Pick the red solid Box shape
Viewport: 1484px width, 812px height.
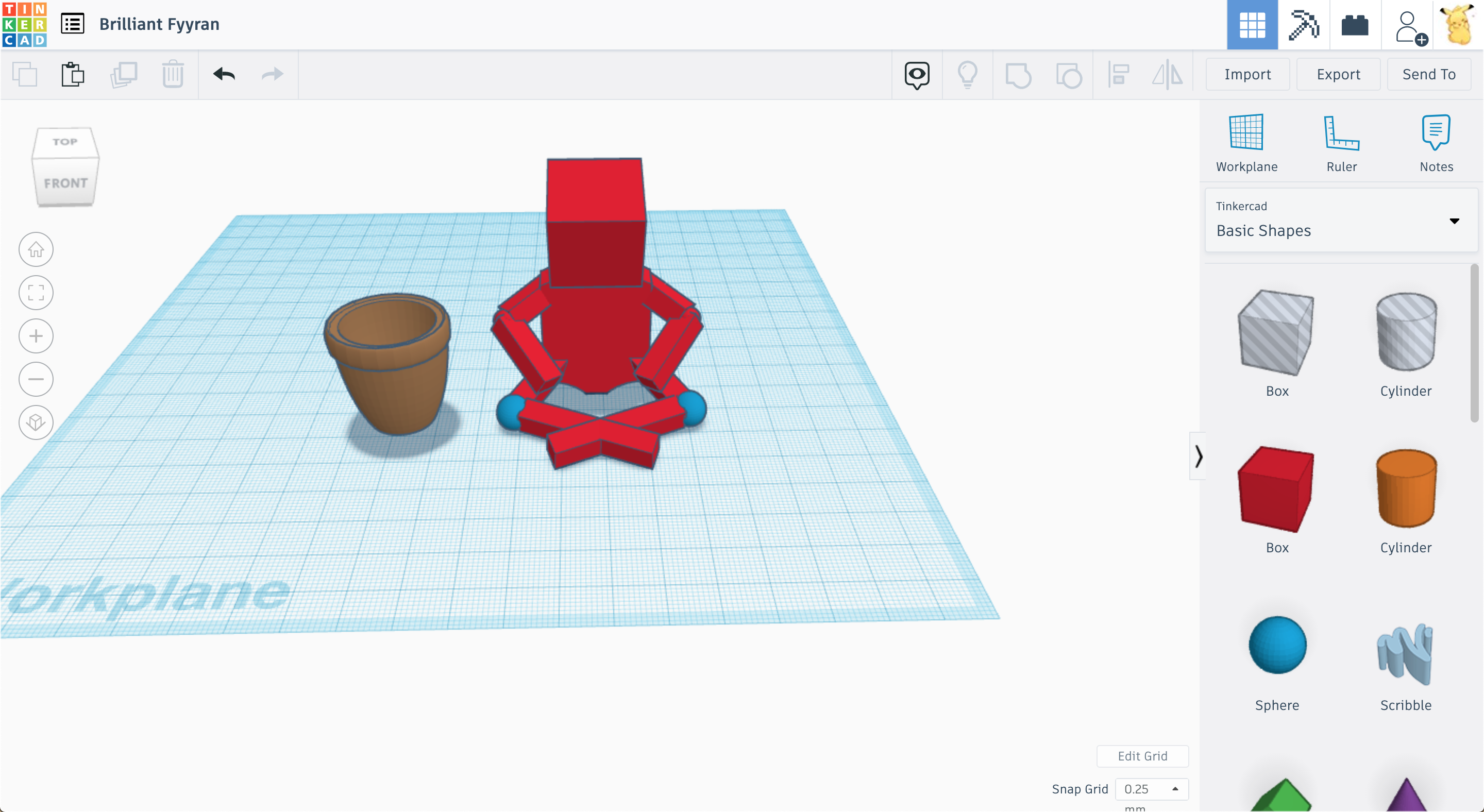[x=1276, y=489]
